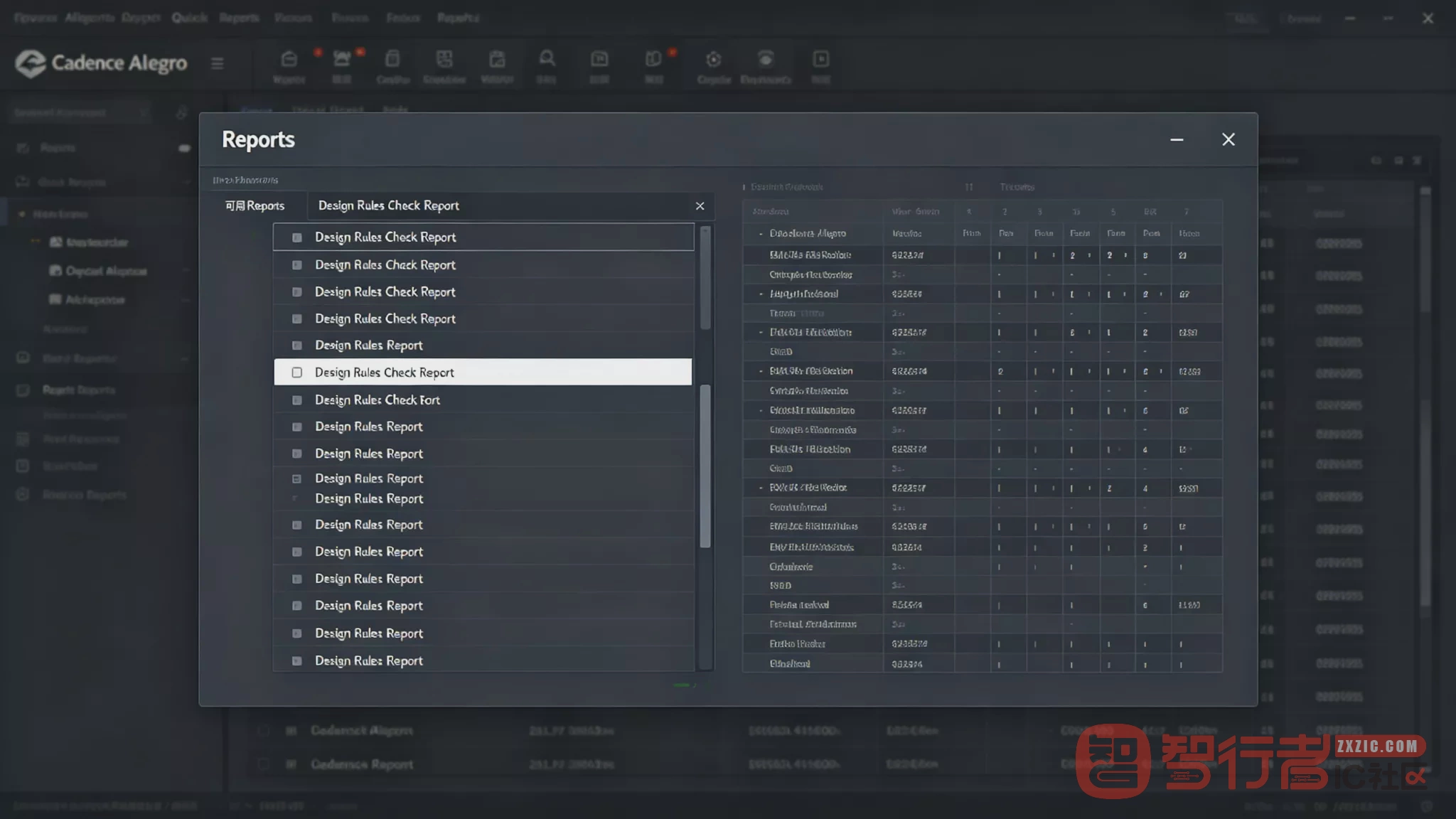Open the hamburger menu beside Cadence Alegro logo
This screenshot has width=1456, height=819.
point(218,63)
